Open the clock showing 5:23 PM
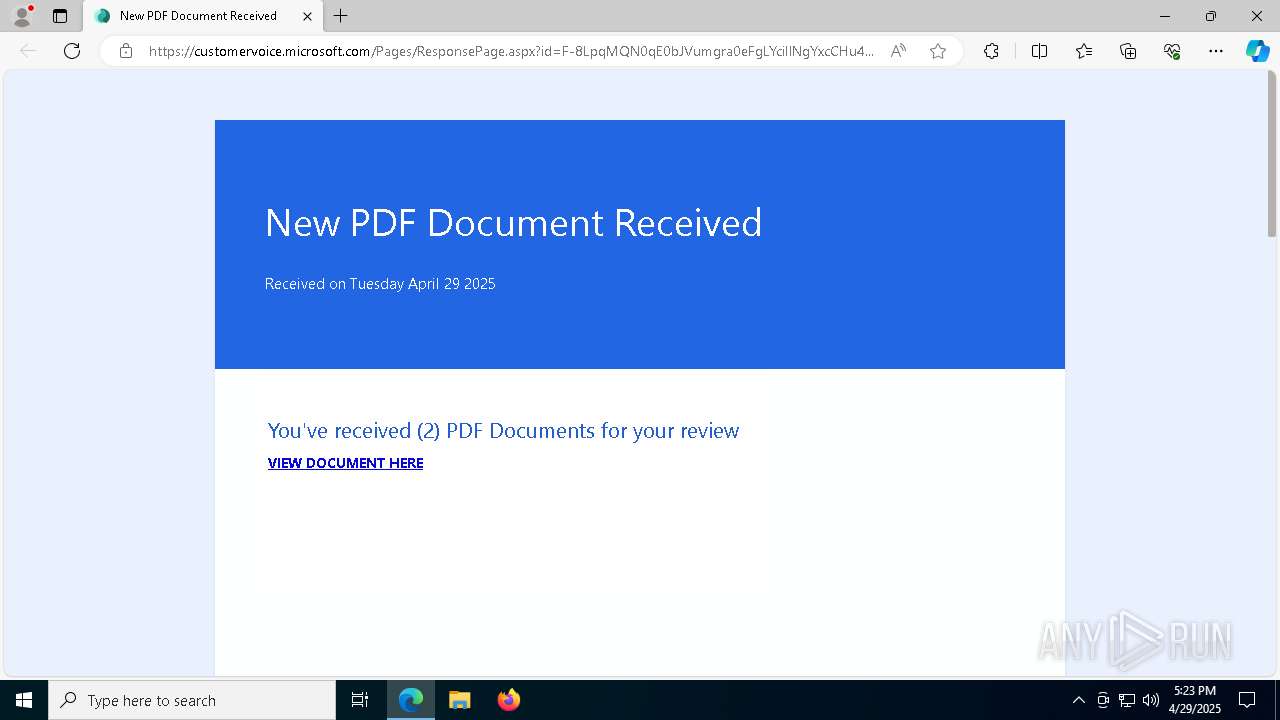 click(x=1194, y=700)
